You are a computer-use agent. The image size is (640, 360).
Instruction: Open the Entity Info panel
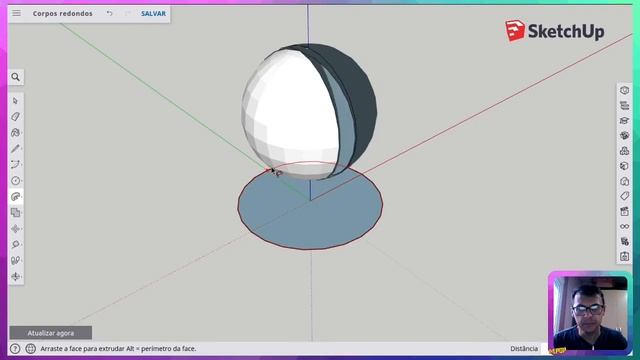624,90
